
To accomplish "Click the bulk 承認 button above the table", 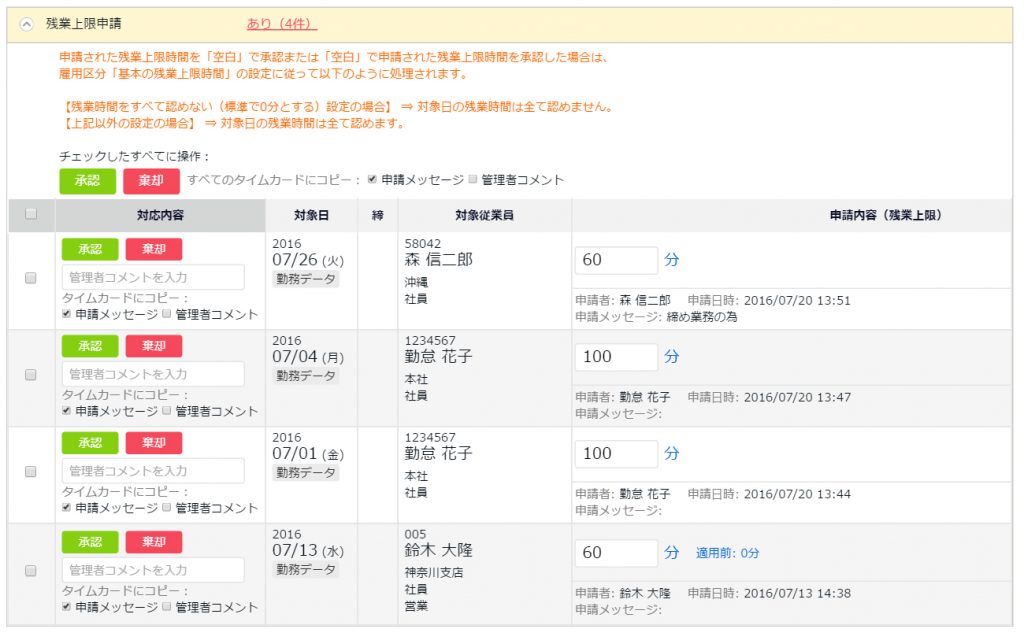I will (87, 181).
